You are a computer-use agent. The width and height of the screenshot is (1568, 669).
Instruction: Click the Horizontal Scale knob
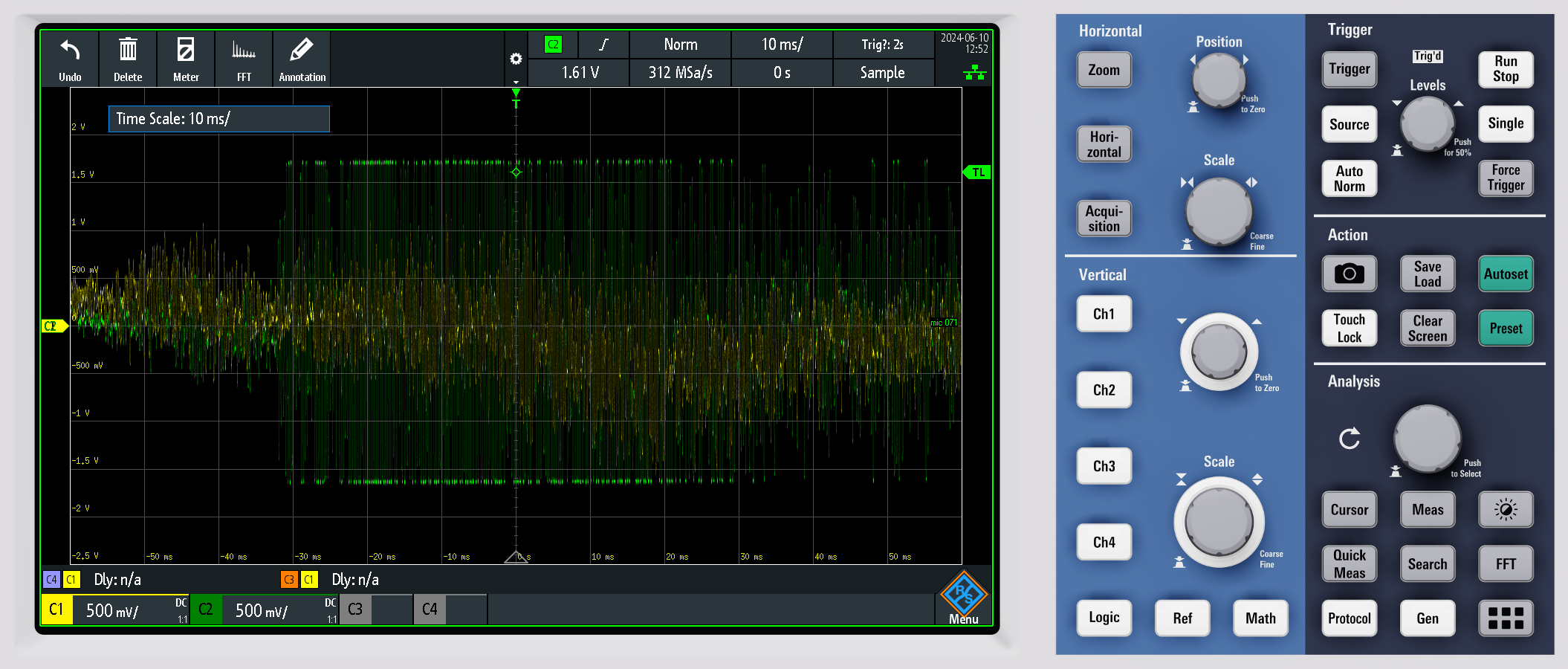point(1219,211)
